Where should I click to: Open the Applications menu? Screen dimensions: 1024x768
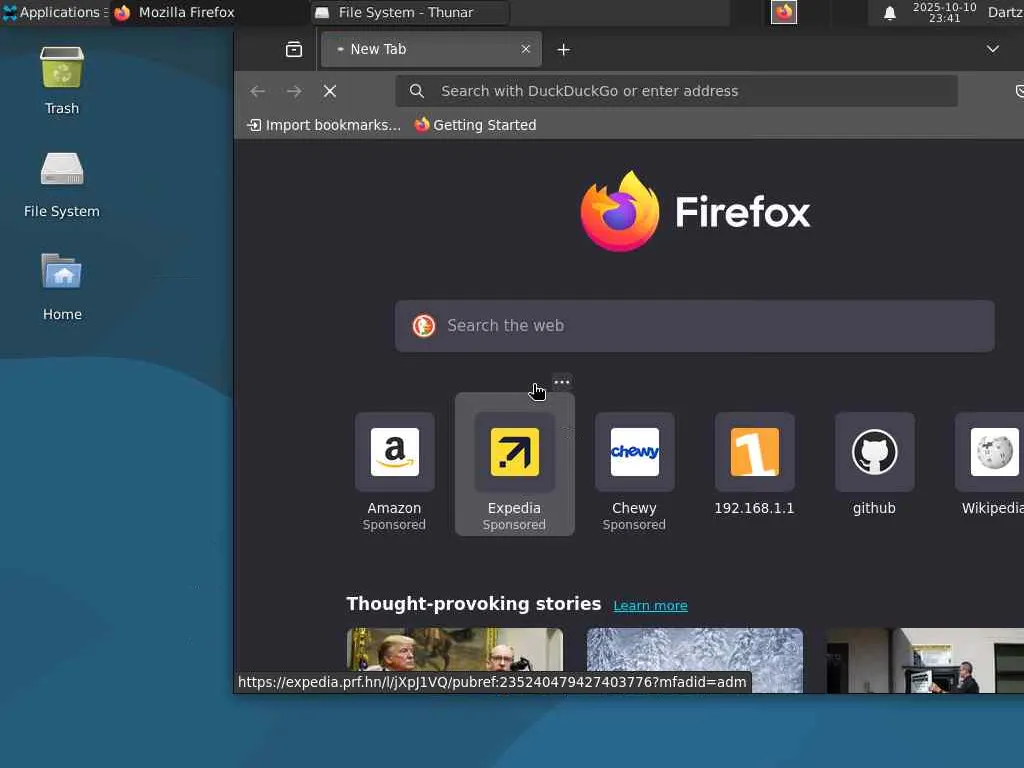[54, 12]
